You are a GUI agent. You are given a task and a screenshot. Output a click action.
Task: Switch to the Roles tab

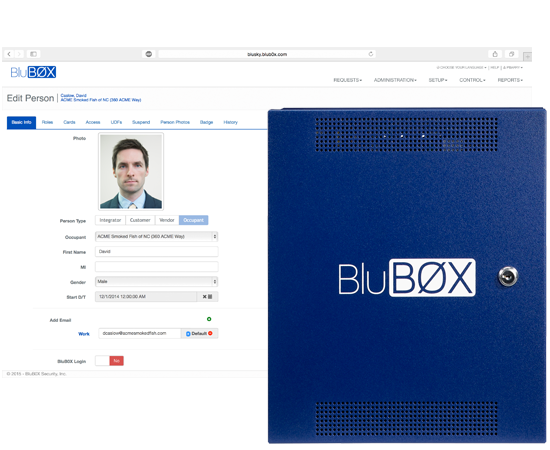[47, 122]
